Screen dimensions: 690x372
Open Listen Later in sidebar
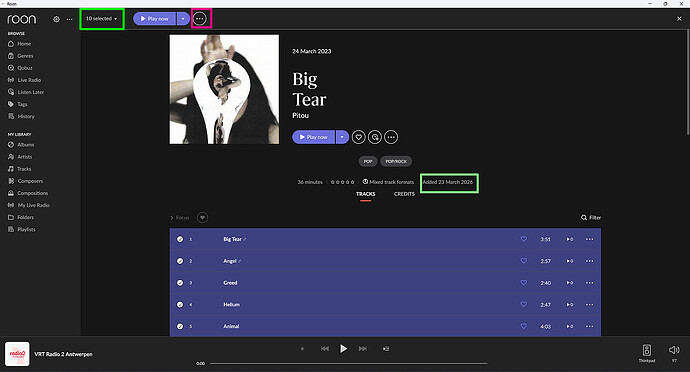(x=26, y=92)
